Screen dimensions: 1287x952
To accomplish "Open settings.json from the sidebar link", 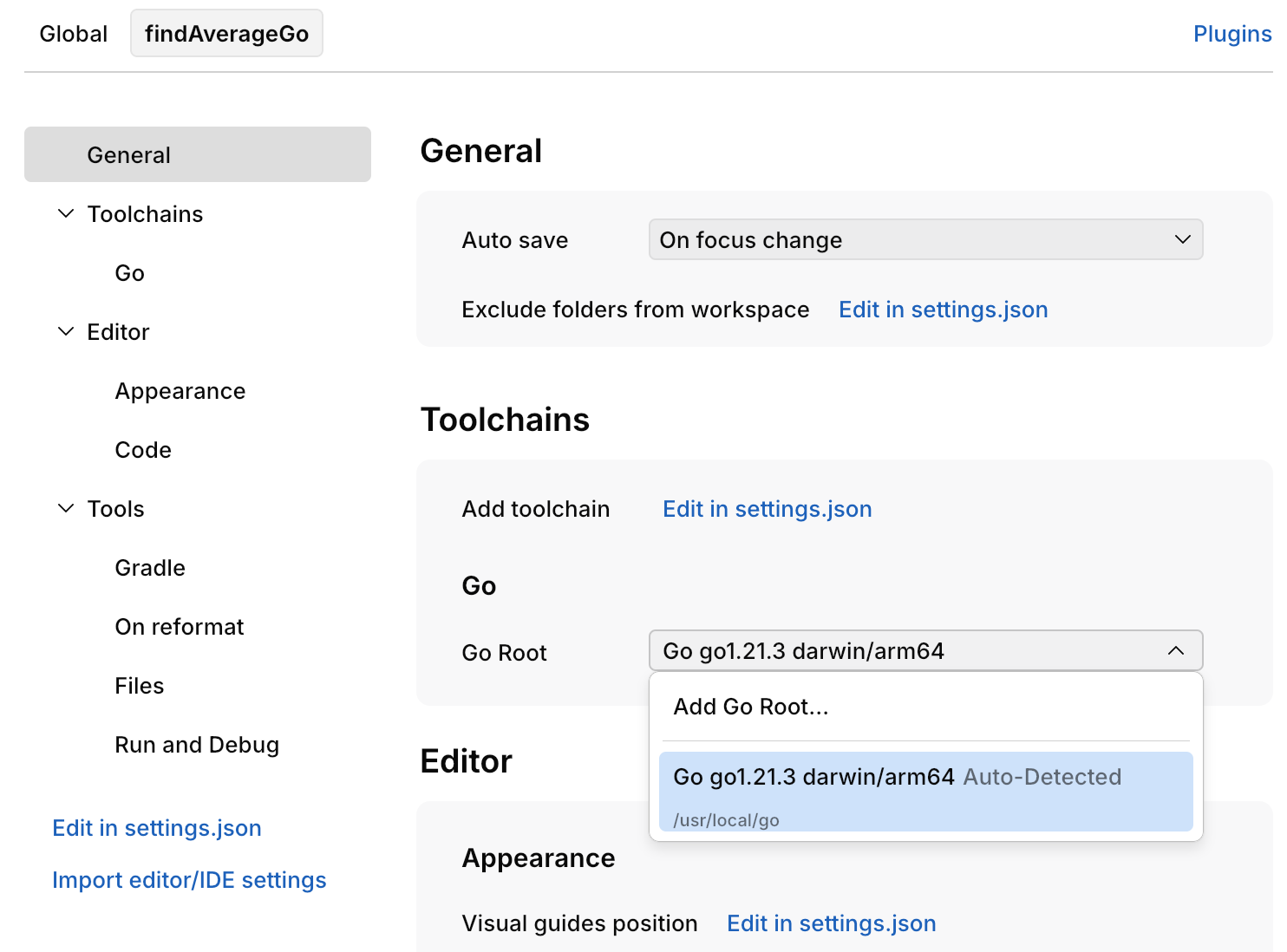I will click(x=156, y=827).
